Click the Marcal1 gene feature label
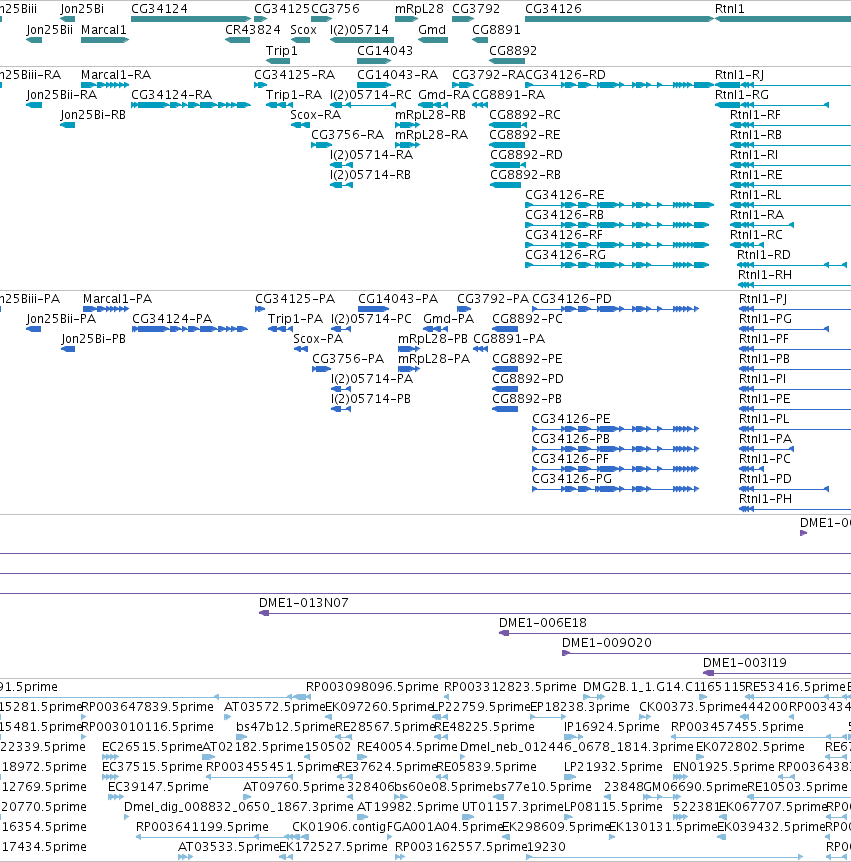 point(103,30)
